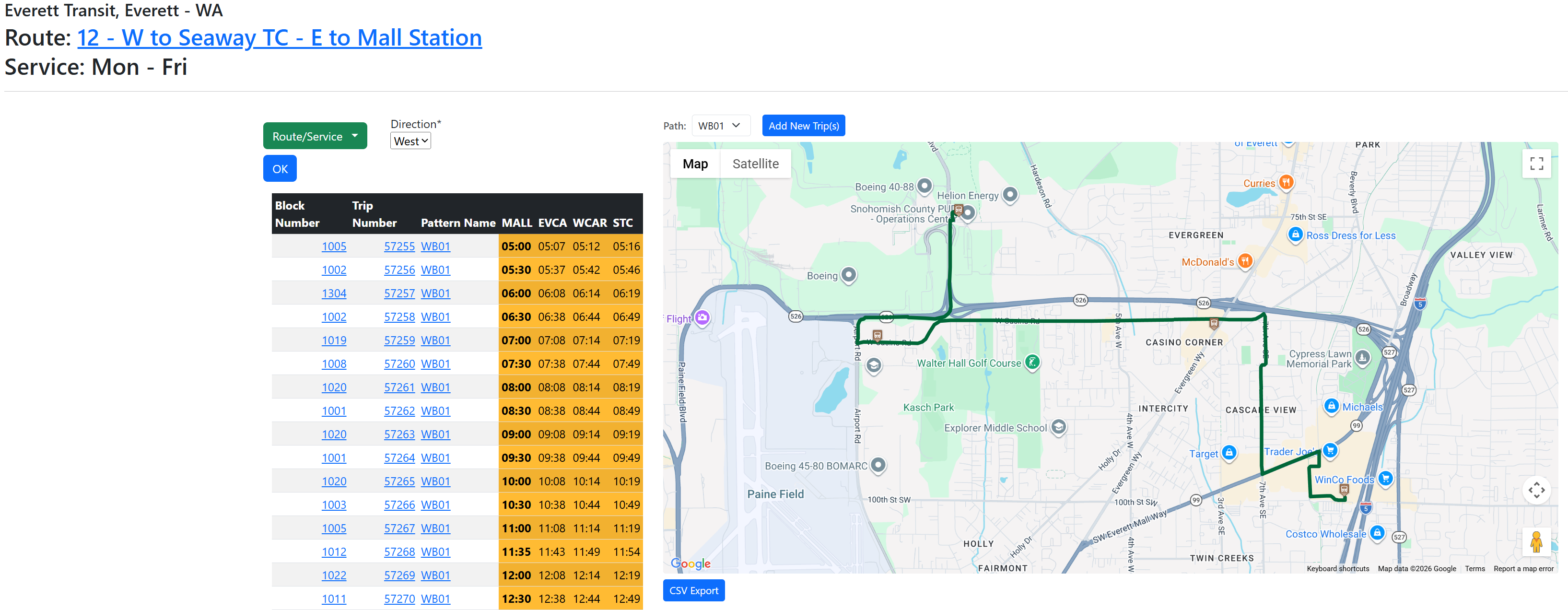Click Target shopping map marker
Viewport: 1568px width, 610px height.
click(x=1229, y=452)
